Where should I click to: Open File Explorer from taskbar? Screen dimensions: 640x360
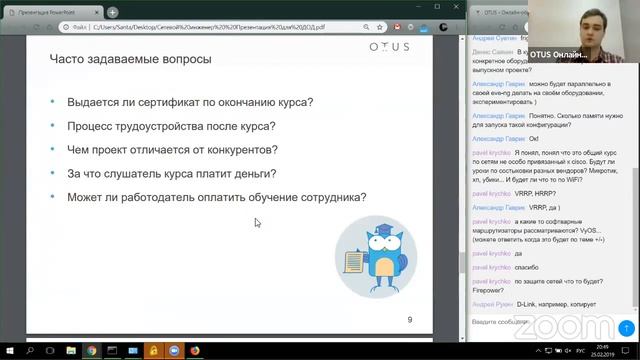(71, 351)
